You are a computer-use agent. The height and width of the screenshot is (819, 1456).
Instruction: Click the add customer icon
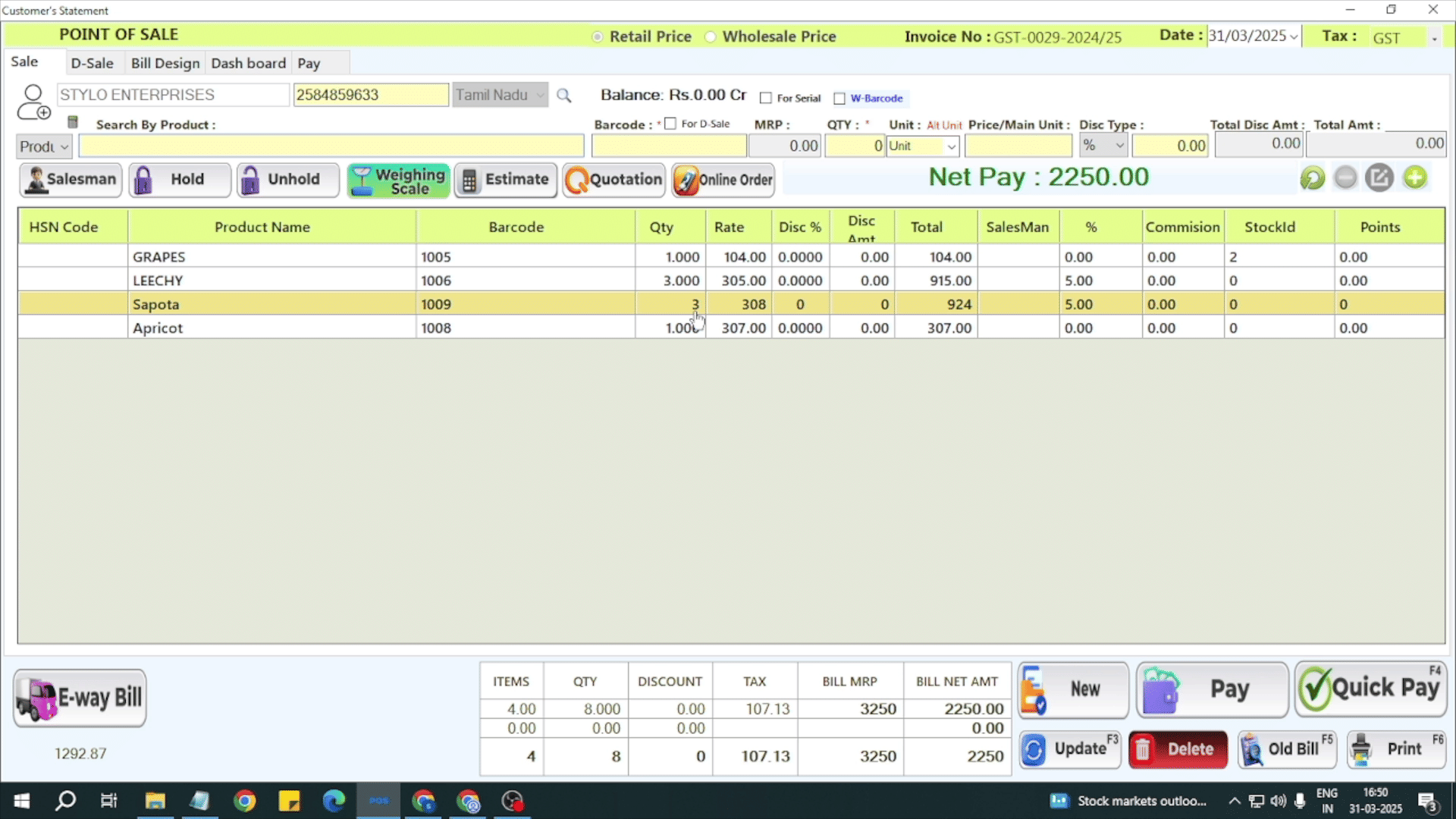tap(33, 102)
